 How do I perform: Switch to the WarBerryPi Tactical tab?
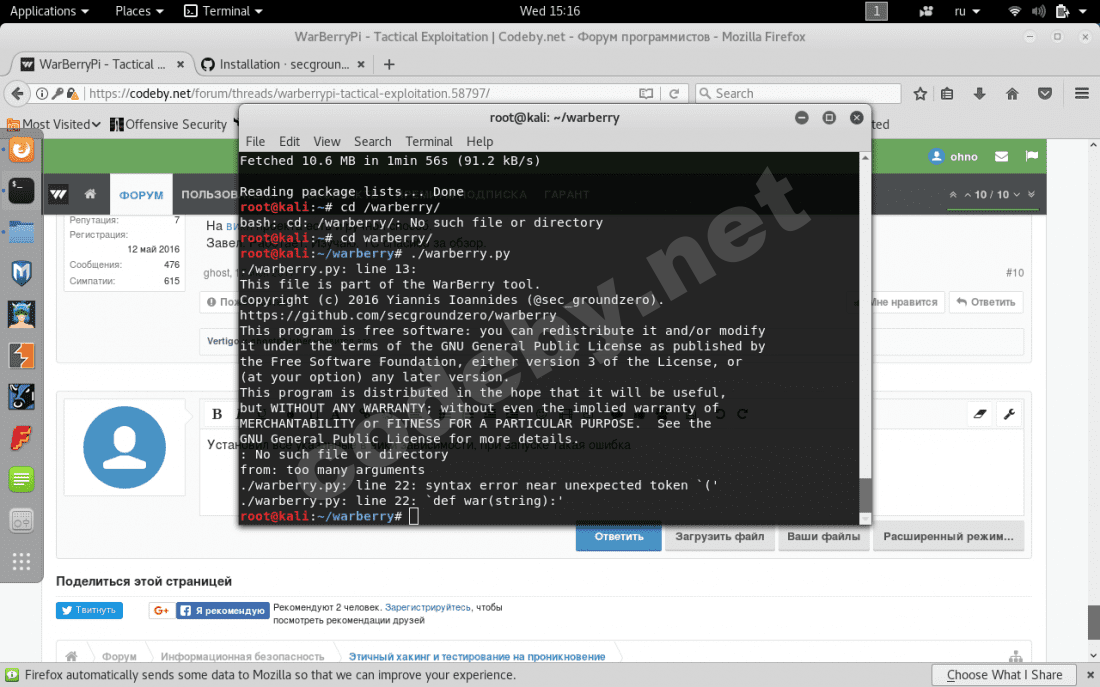(x=102, y=65)
